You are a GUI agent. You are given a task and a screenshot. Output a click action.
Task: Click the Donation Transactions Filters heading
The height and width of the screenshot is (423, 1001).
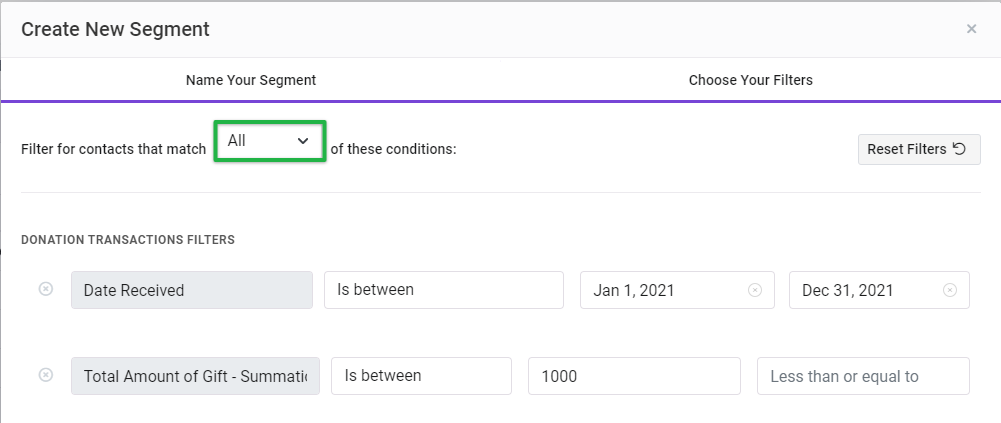click(128, 240)
